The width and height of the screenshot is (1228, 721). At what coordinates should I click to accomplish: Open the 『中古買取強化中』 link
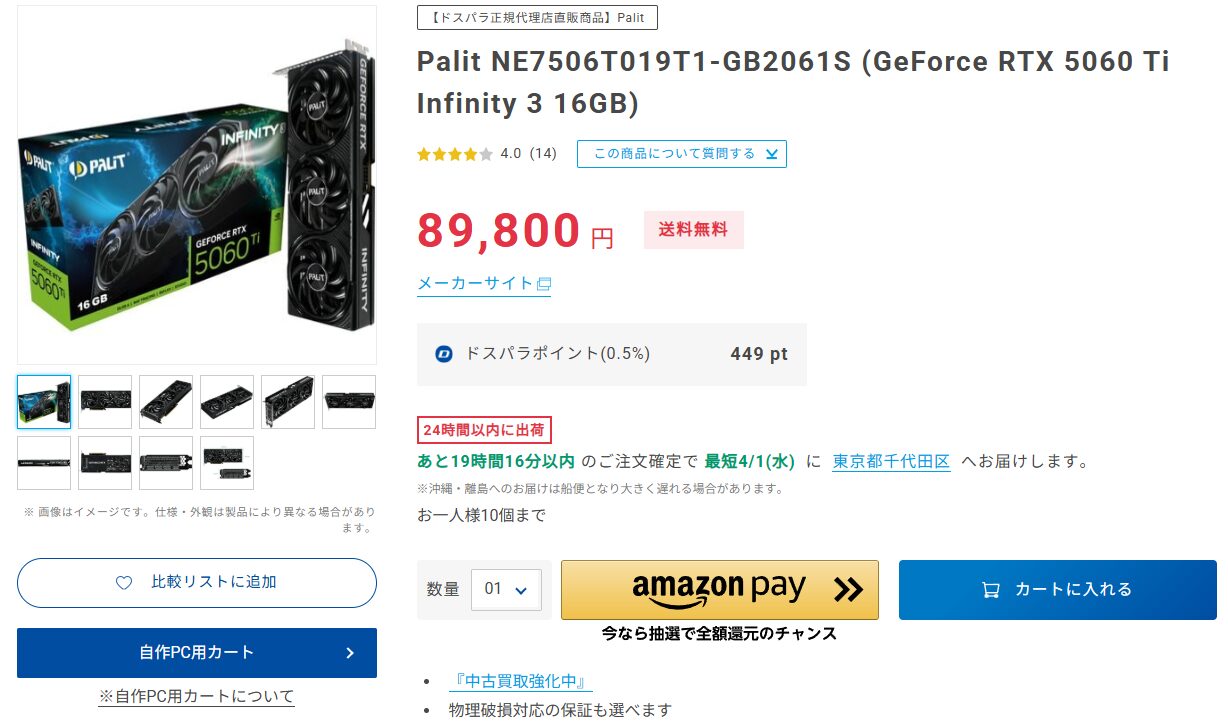pyautogui.click(x=520, y=682)
